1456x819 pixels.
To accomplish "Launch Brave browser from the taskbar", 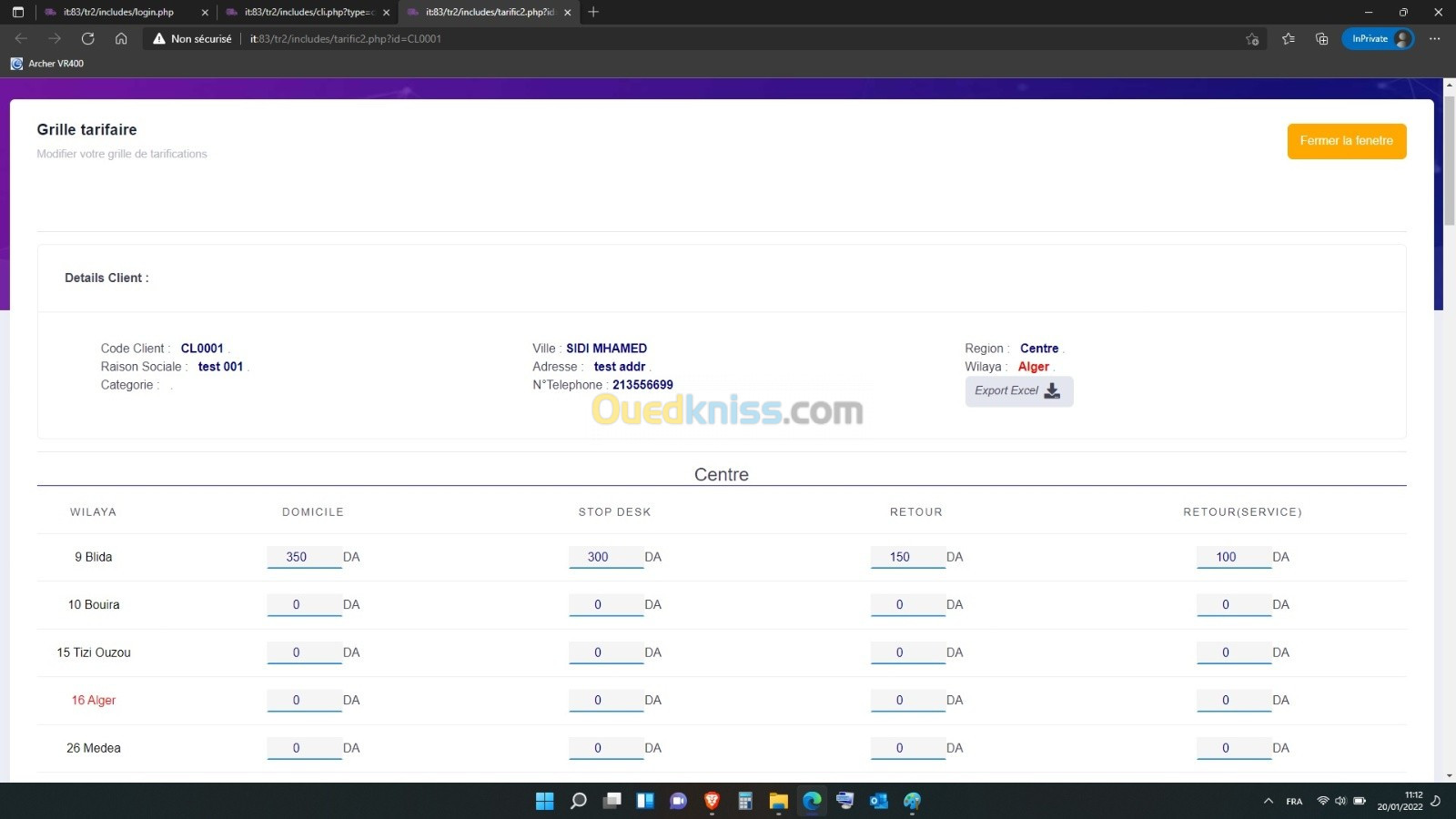I will point(712,801).
